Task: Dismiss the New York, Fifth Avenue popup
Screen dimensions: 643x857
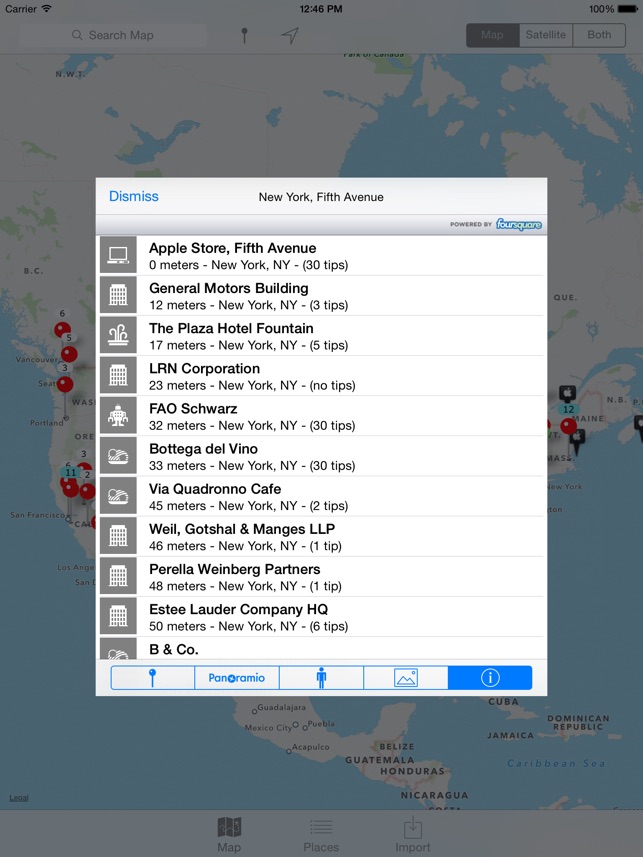Action: pos(133,196)
